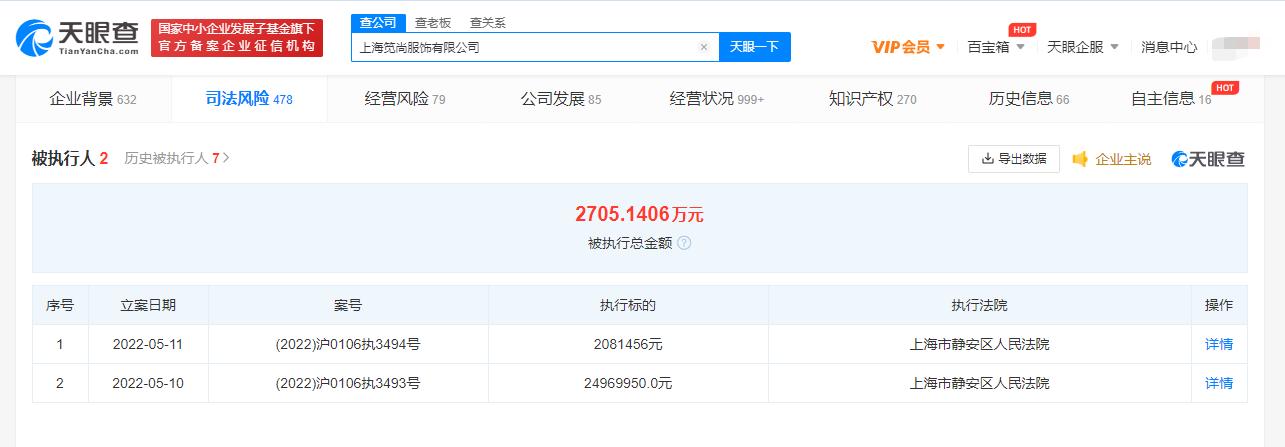The width and height of the screenshot is (1285, 447).
Task: Open the 知识产权 270 tab
Action: pos(873,99)
